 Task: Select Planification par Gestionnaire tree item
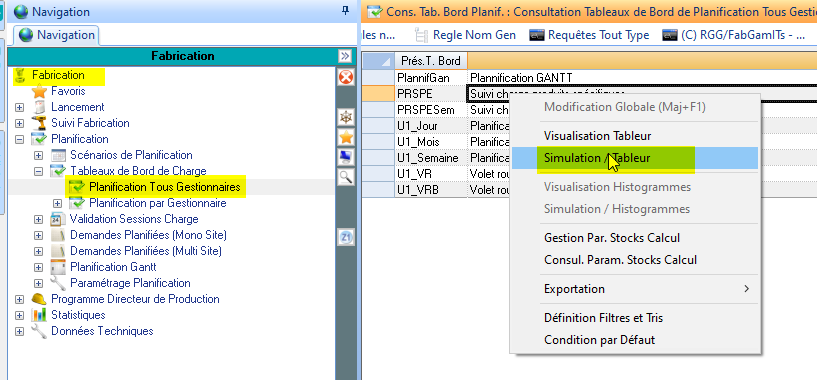157,203
